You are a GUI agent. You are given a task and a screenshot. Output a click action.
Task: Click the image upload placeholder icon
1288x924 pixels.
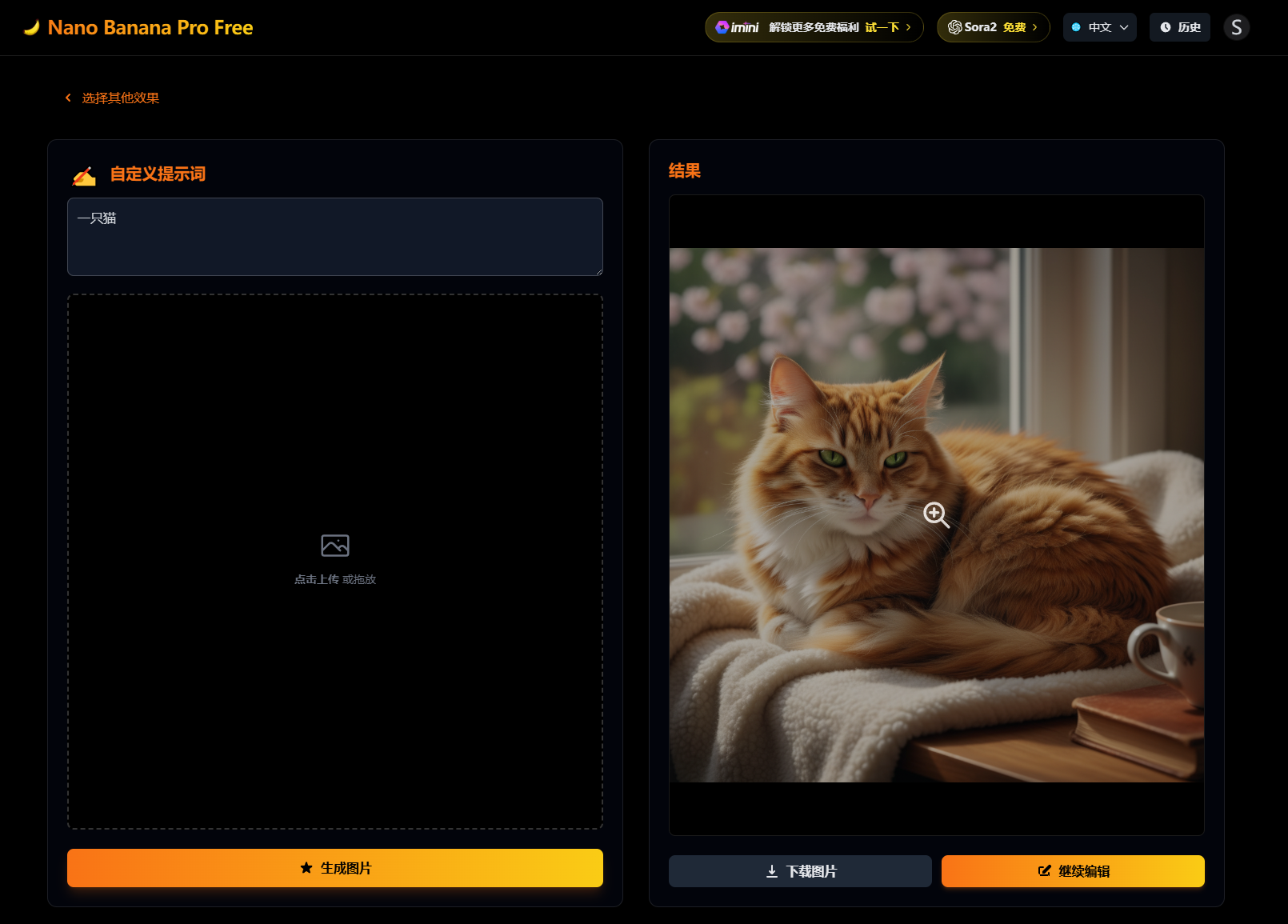pos(334,546)
